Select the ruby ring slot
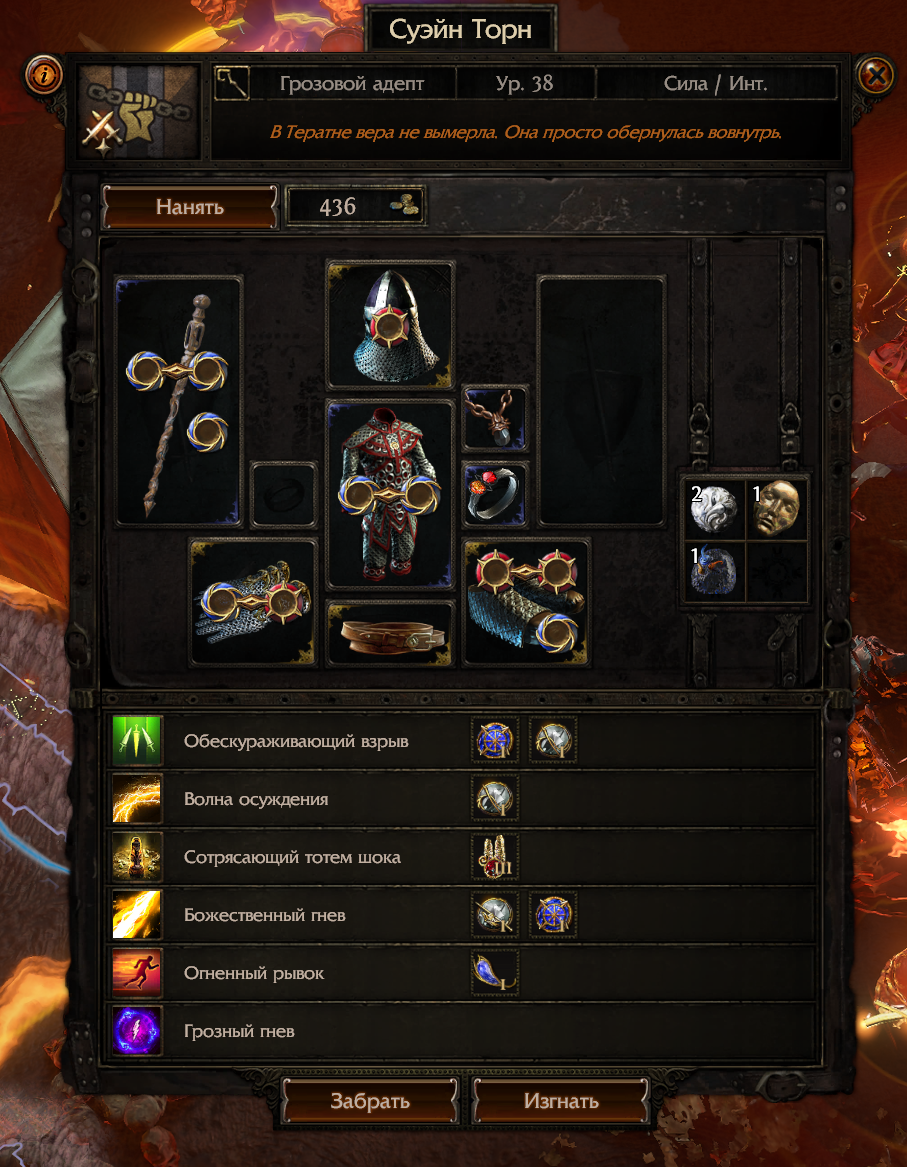This screenshot has width=907, height=1167. [x=495, y=494]
